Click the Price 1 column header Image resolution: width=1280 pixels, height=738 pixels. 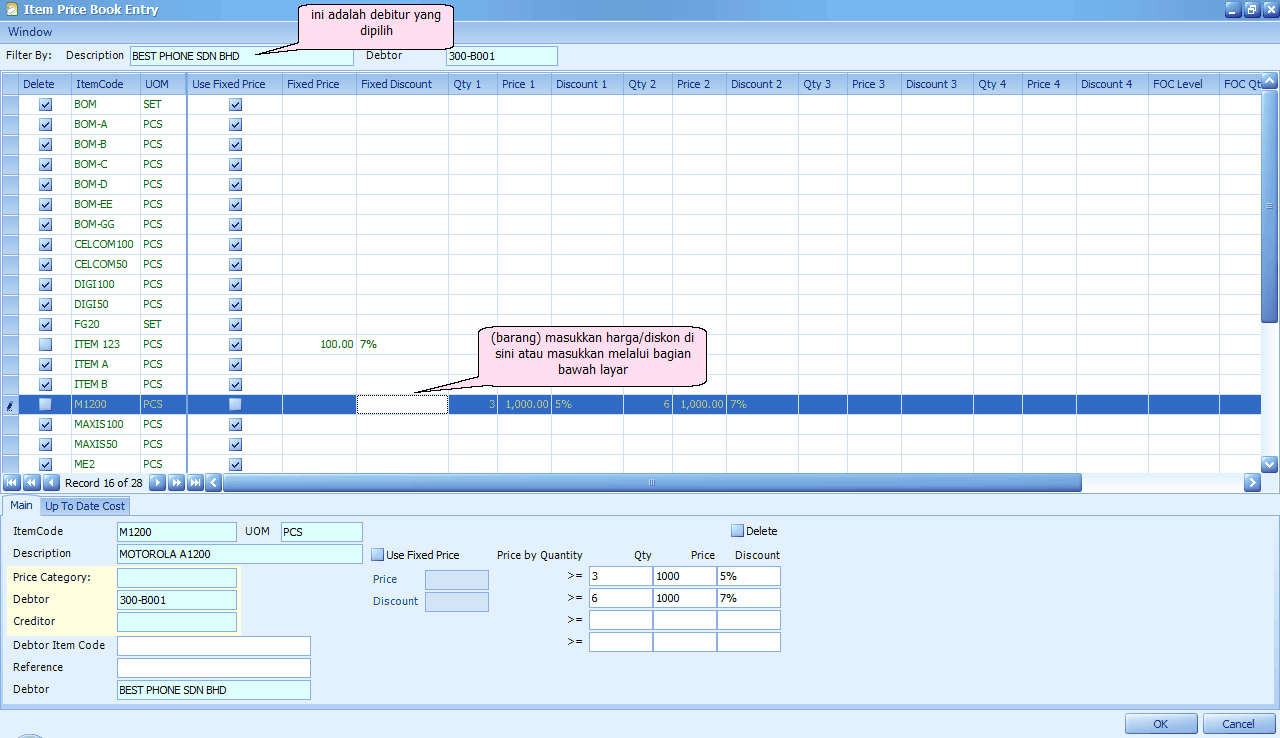(x=524, y=84)
